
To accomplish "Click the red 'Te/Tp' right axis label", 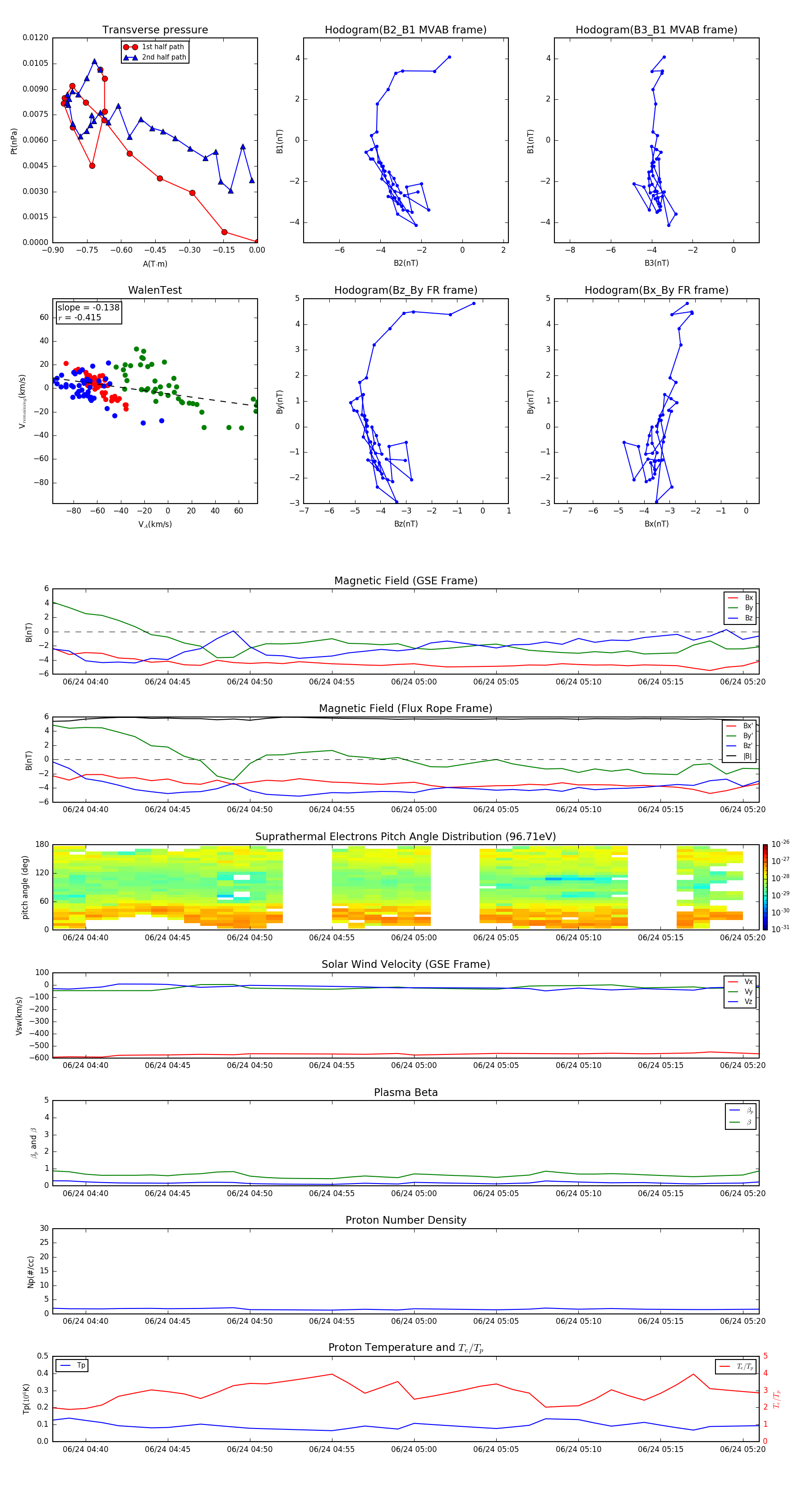I will click(x=777, y=1399).
